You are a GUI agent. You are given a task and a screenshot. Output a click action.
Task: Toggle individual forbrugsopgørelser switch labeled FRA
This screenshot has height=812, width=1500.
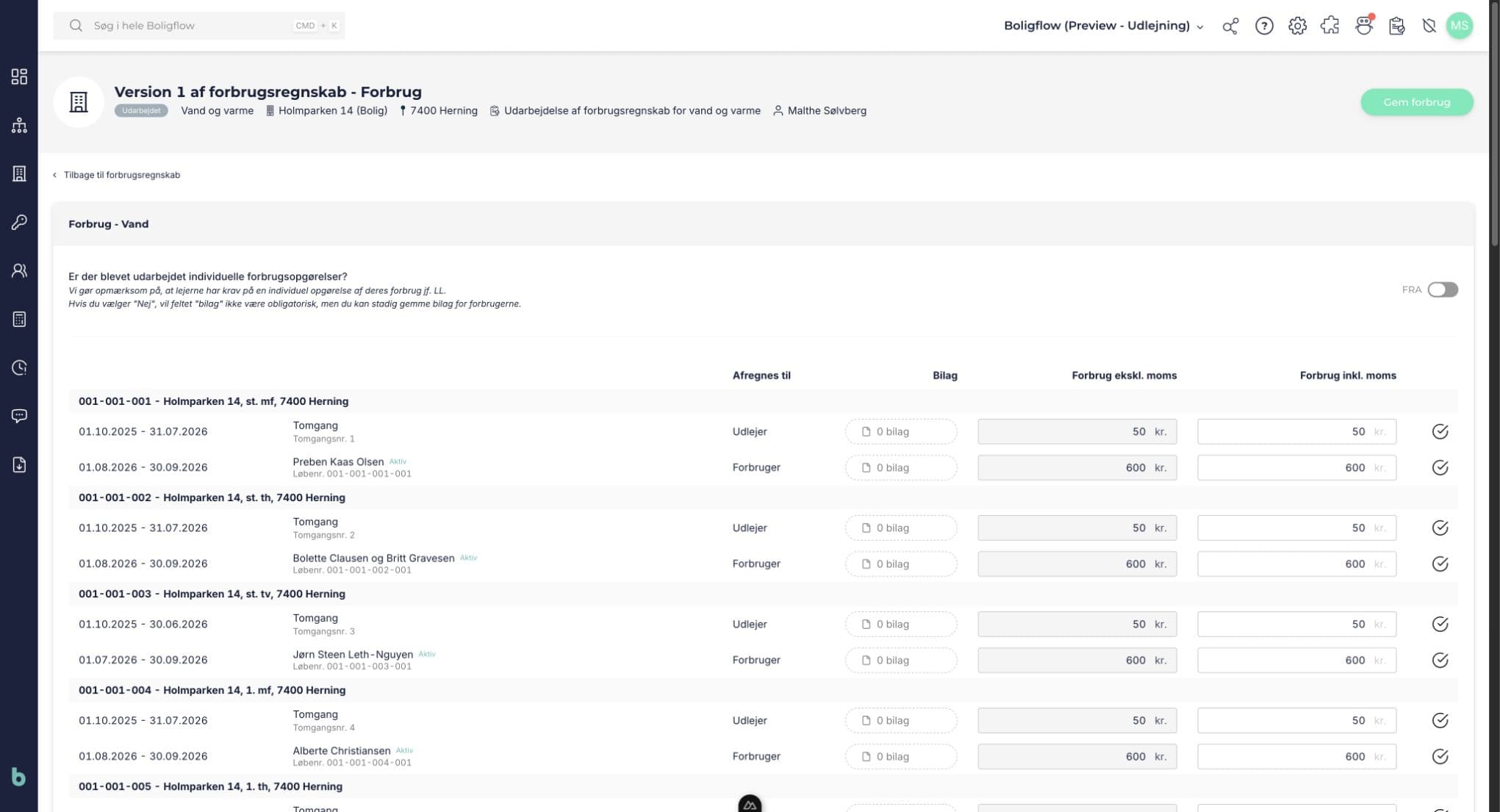pos(1442,290)
